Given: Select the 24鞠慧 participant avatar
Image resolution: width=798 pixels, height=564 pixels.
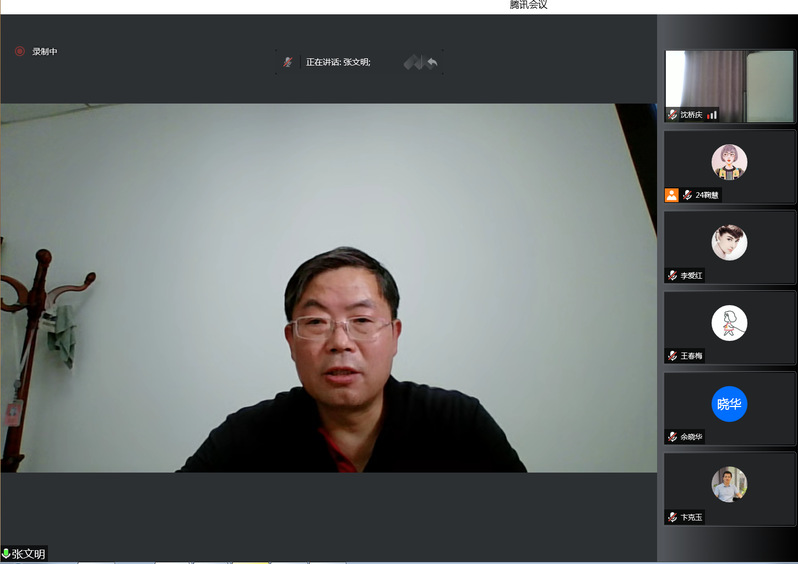Looking at the screenshot, I should [x=729, y=161].
